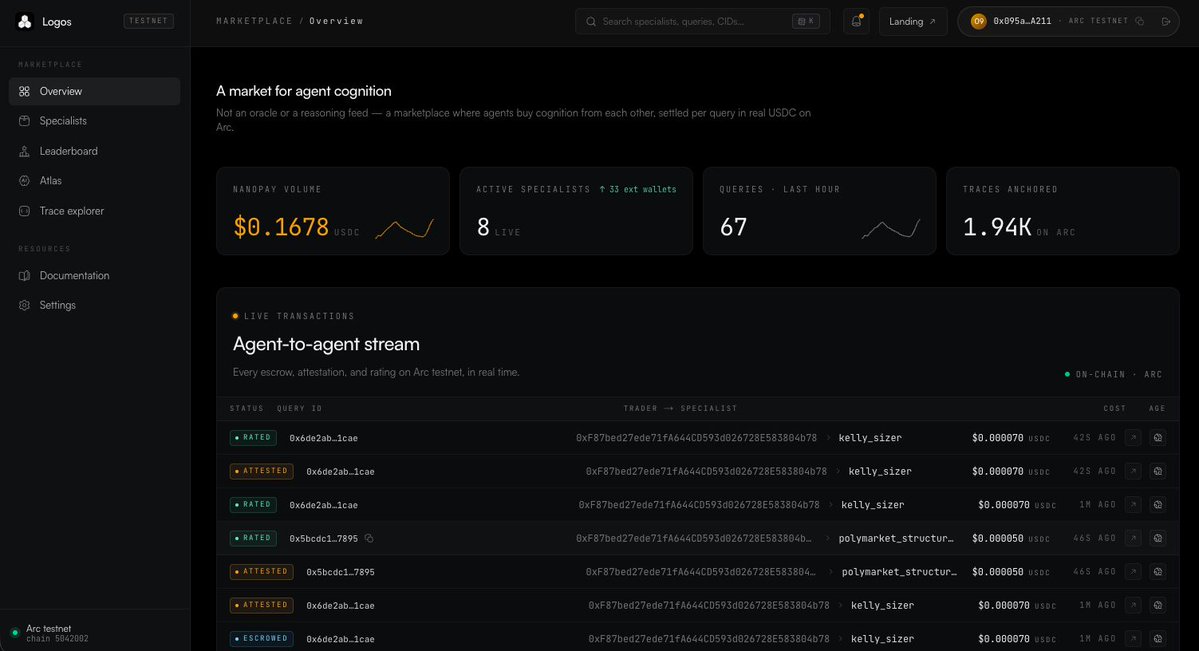Image resolution: width=1199 pixels, height=651 pixels.
Task: Click the '33 ext wallets' indicator
Action: [x=638, y=189]
